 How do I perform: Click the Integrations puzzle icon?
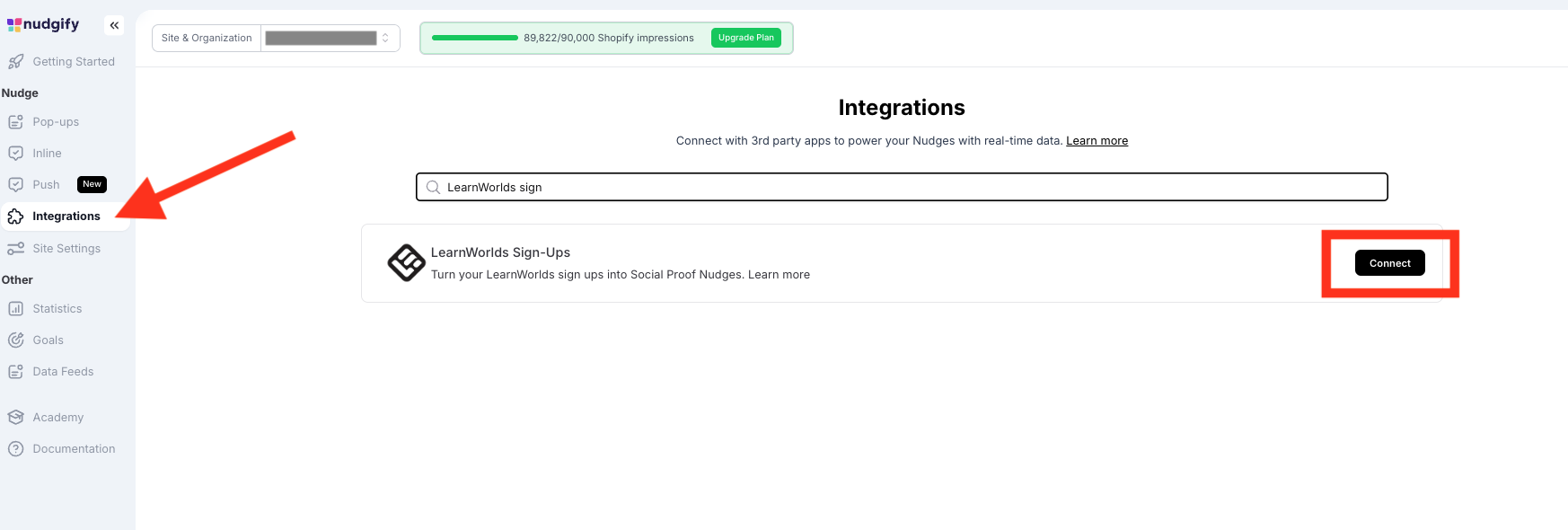15,216
